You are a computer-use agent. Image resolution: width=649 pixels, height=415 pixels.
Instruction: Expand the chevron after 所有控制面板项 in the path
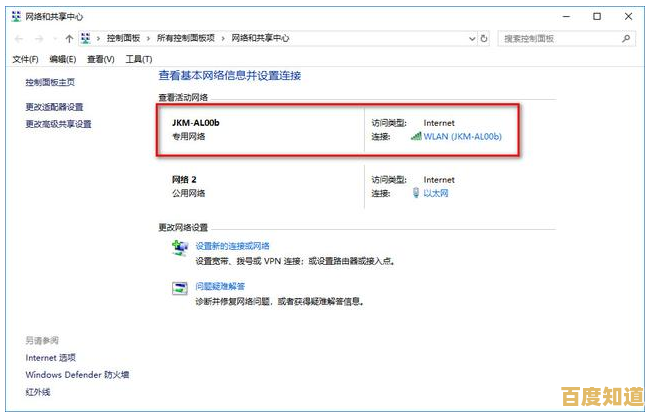click(x=223, y=38)
